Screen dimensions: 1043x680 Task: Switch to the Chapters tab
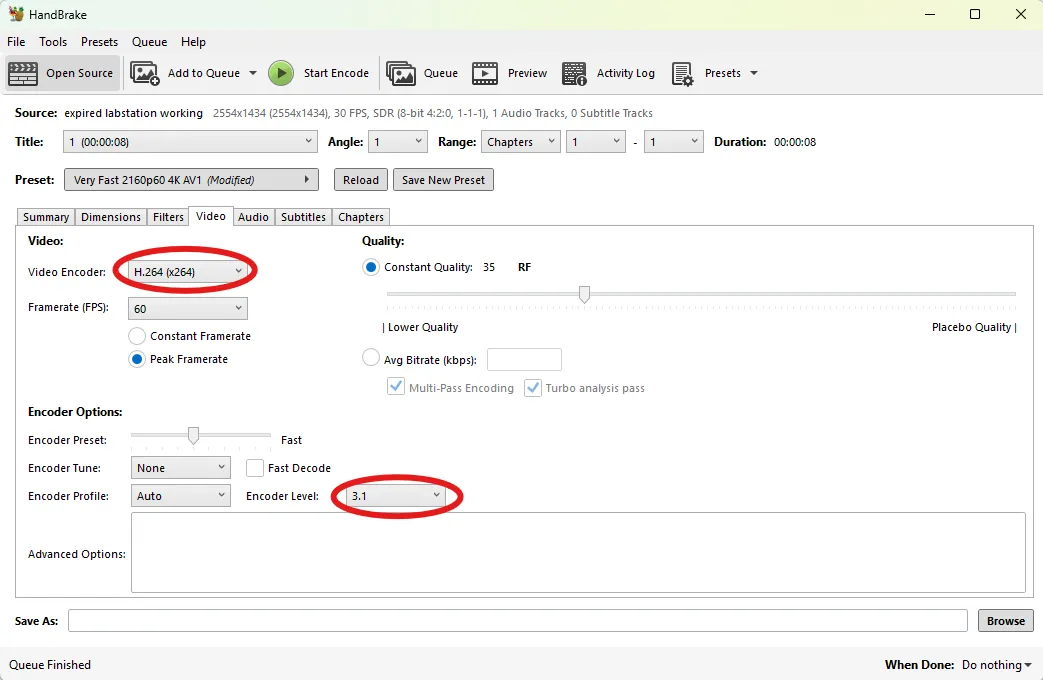point(361,217)
